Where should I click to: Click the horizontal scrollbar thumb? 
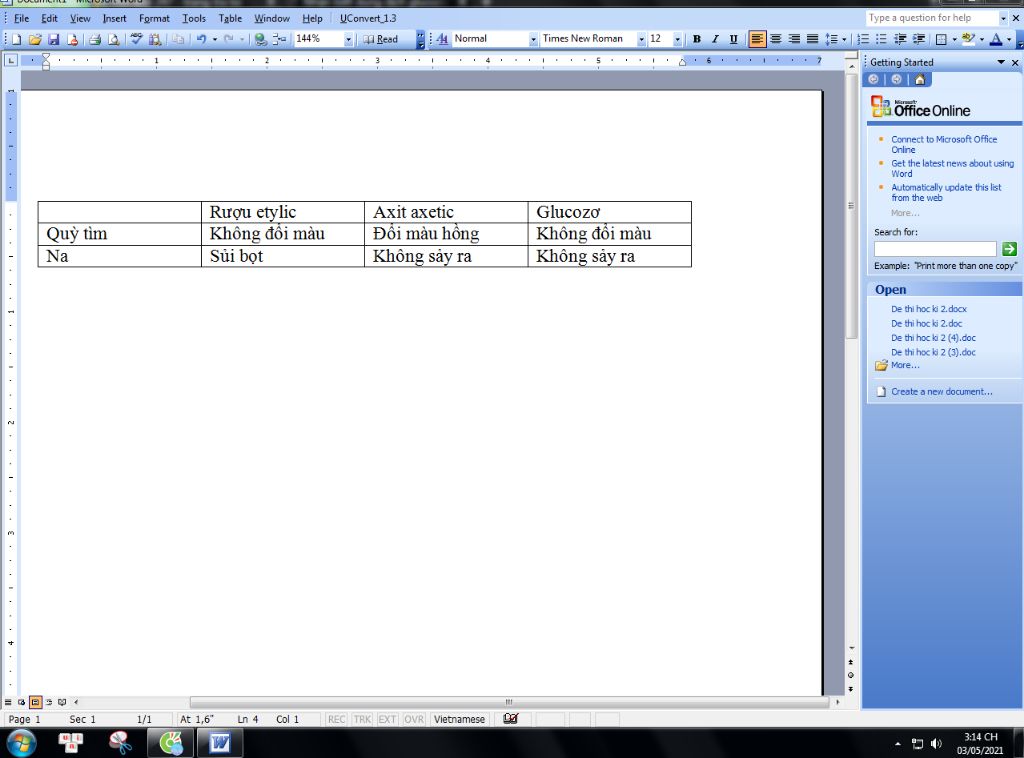click(x=509, y=703)
